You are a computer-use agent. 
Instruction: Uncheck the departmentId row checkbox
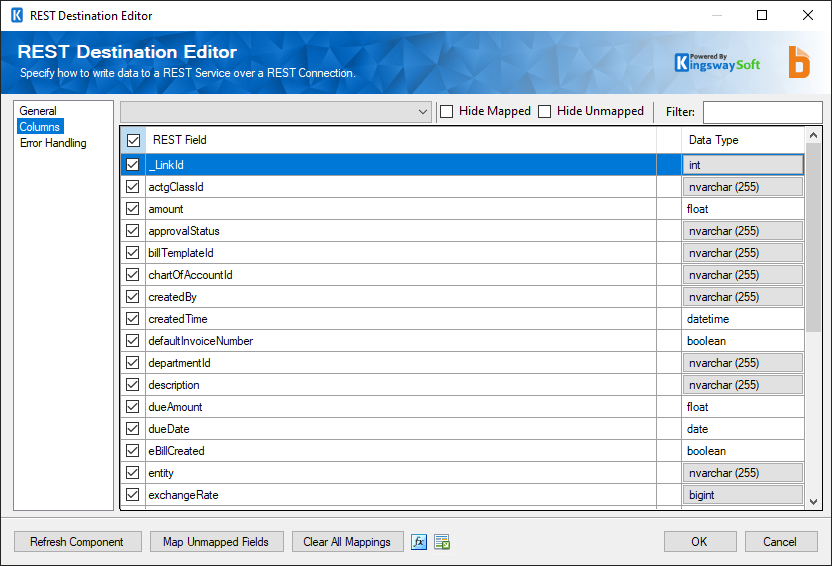click(x=133, y=363)
